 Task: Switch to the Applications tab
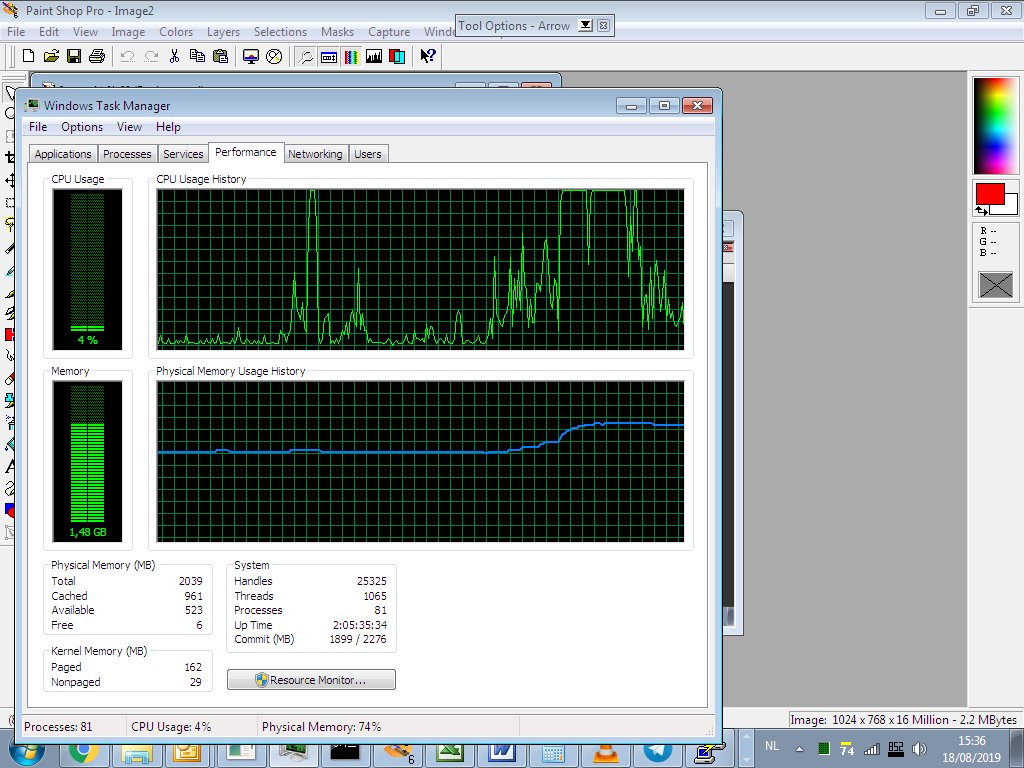[63, 154]
